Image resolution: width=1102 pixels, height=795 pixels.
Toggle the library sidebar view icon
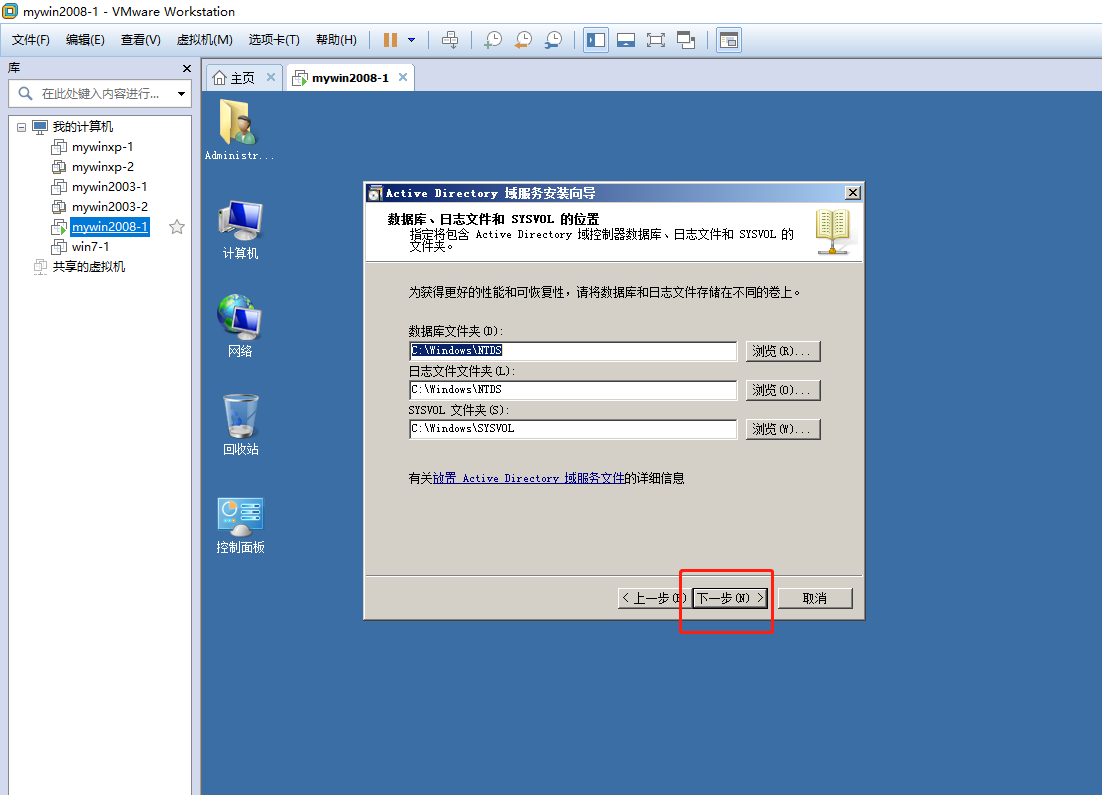coord(596,40)
